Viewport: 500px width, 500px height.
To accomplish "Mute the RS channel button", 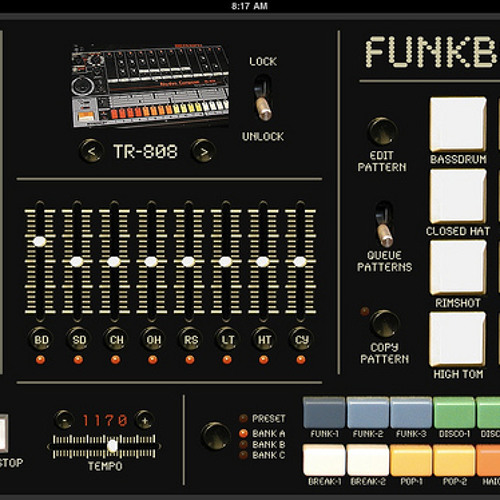I will tap(190, 339).
